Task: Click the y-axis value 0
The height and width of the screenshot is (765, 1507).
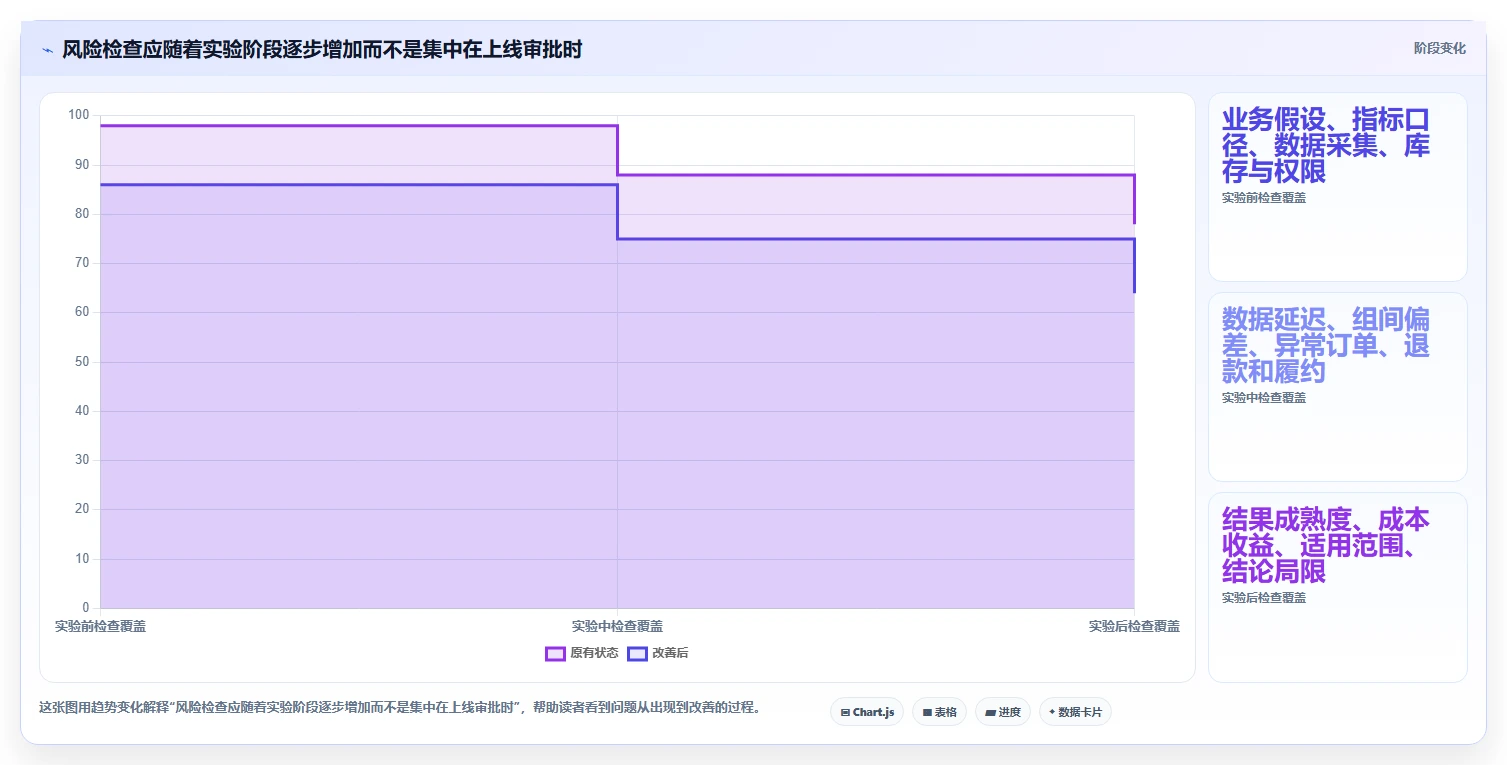Action: point(85,608)
